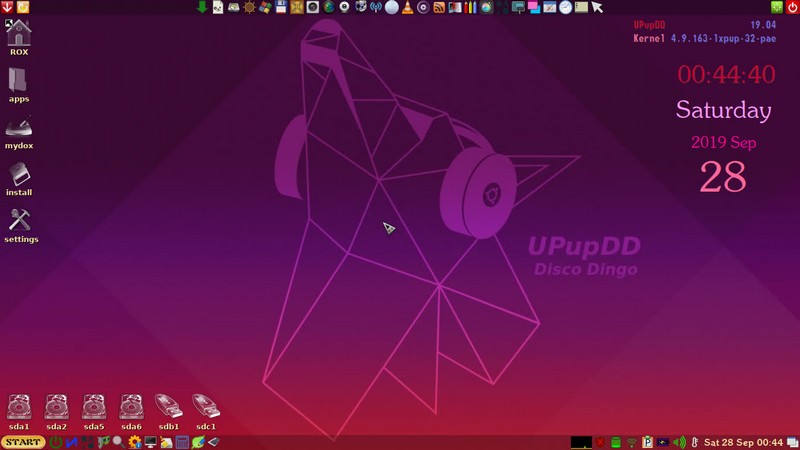This screenshot has height=450, width=800.
Task: Click the START menu button
Action: pos(23,442)
